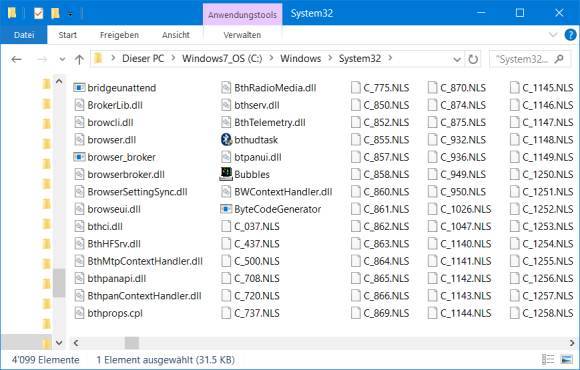Image resolution: width=580 pixels, height=370 pixels.
Task: Expand chevron after Windows7_OS (C:)
Action: (x=272, y=58)
